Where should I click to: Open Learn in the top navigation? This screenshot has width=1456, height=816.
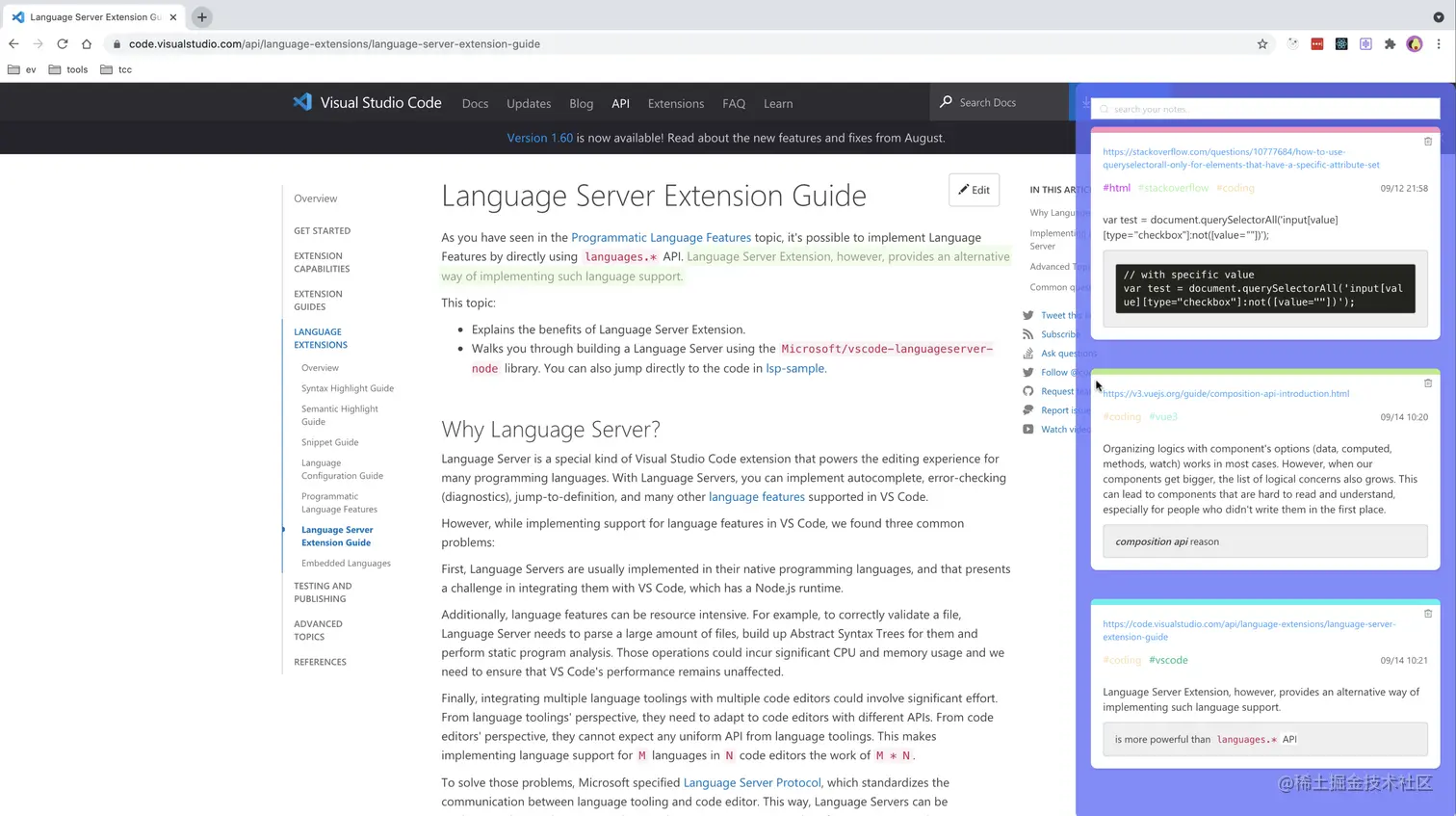tap(778, 103)
